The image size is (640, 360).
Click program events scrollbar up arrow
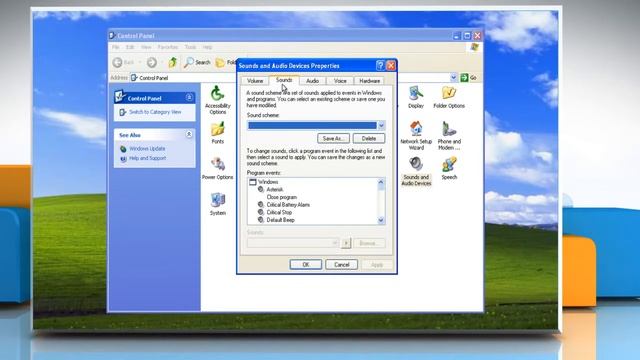click(381, 182)
